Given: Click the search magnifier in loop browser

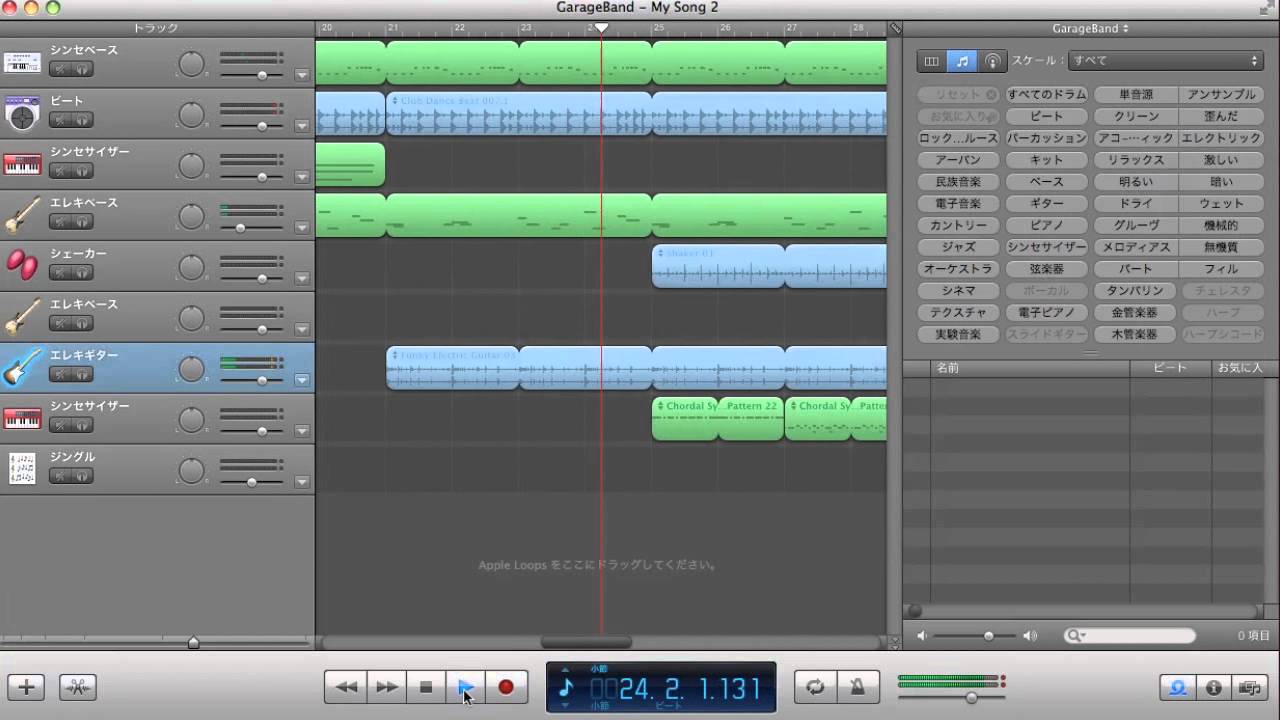Looking at the screenshot, I should pos(1075,636).
